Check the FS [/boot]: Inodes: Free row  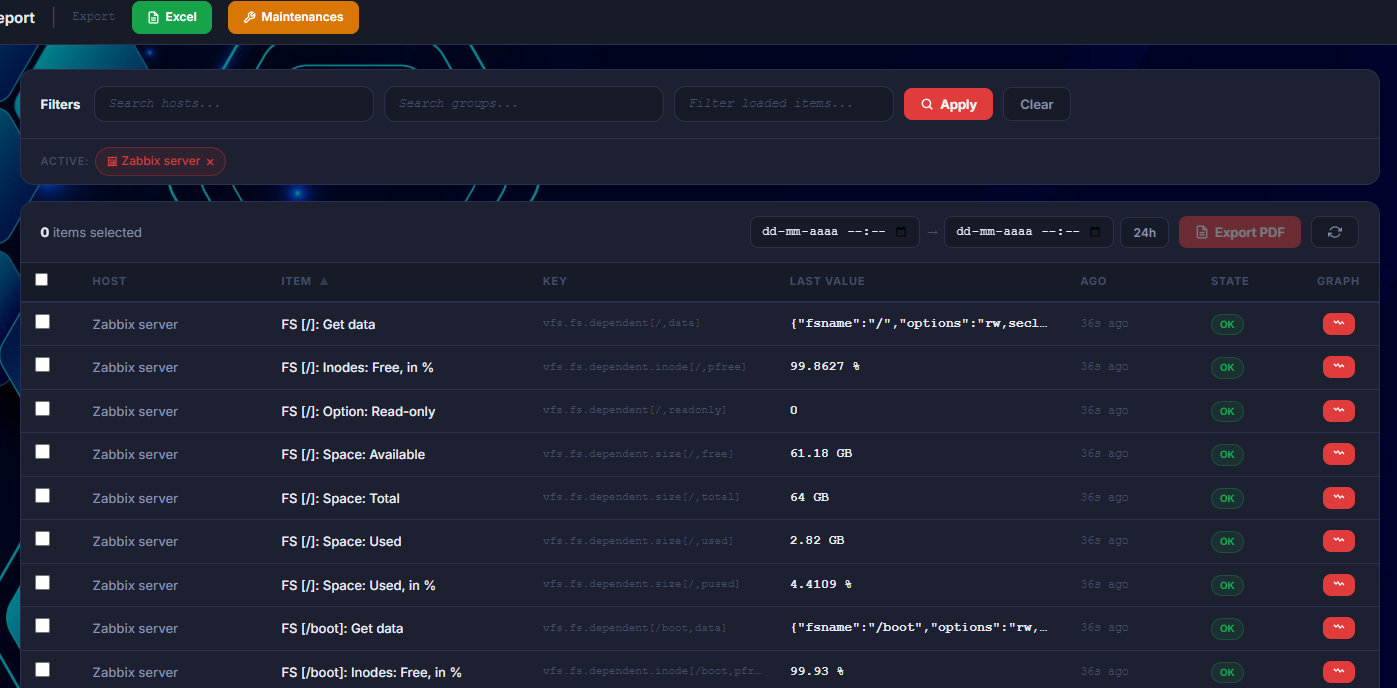tap(42, 669)
